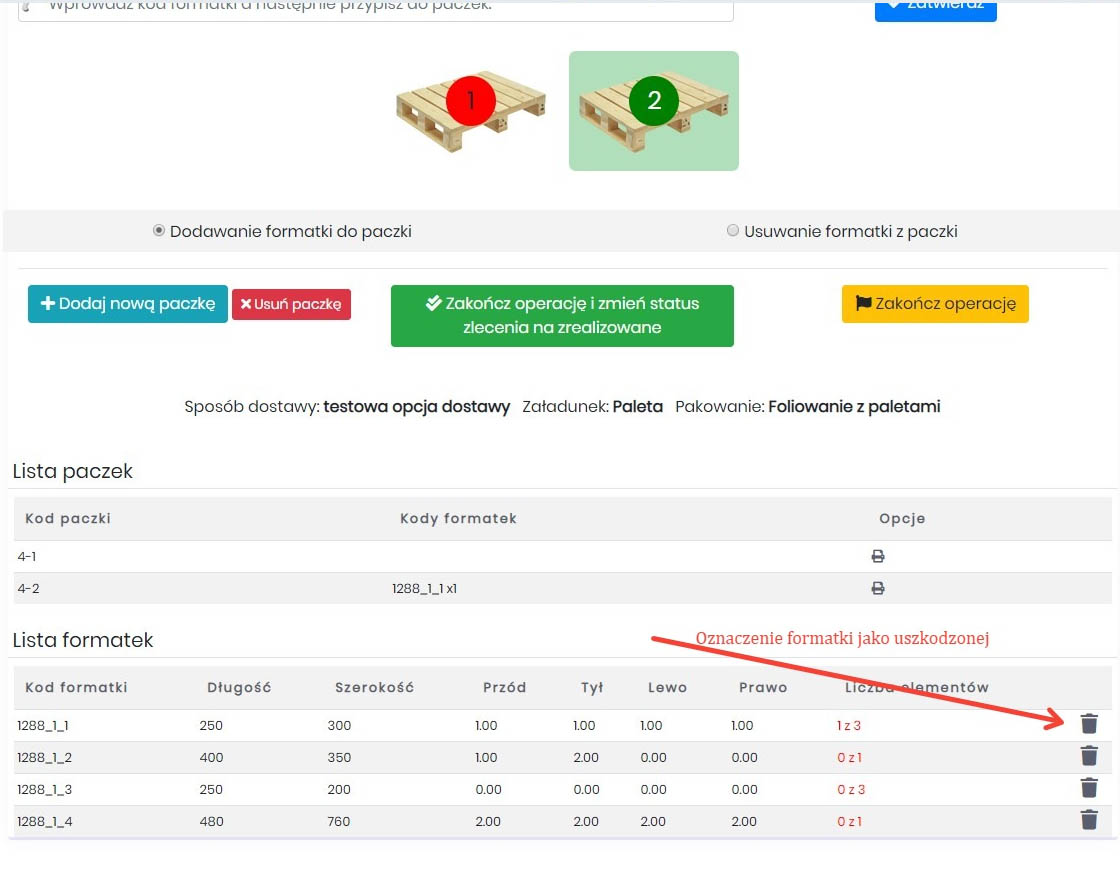Print label for package 4-2
The height and width of the screenshot is (870, 1120).
click(878, 588)
